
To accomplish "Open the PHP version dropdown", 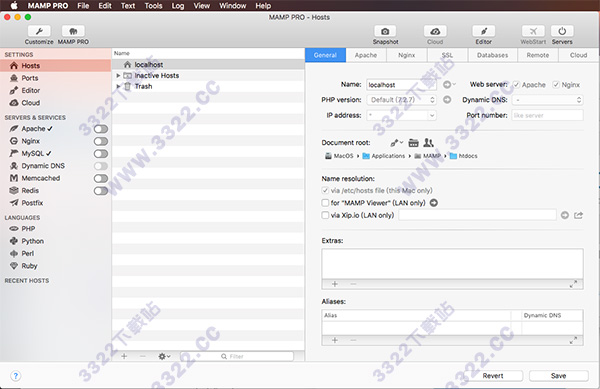I will point(401,100).
